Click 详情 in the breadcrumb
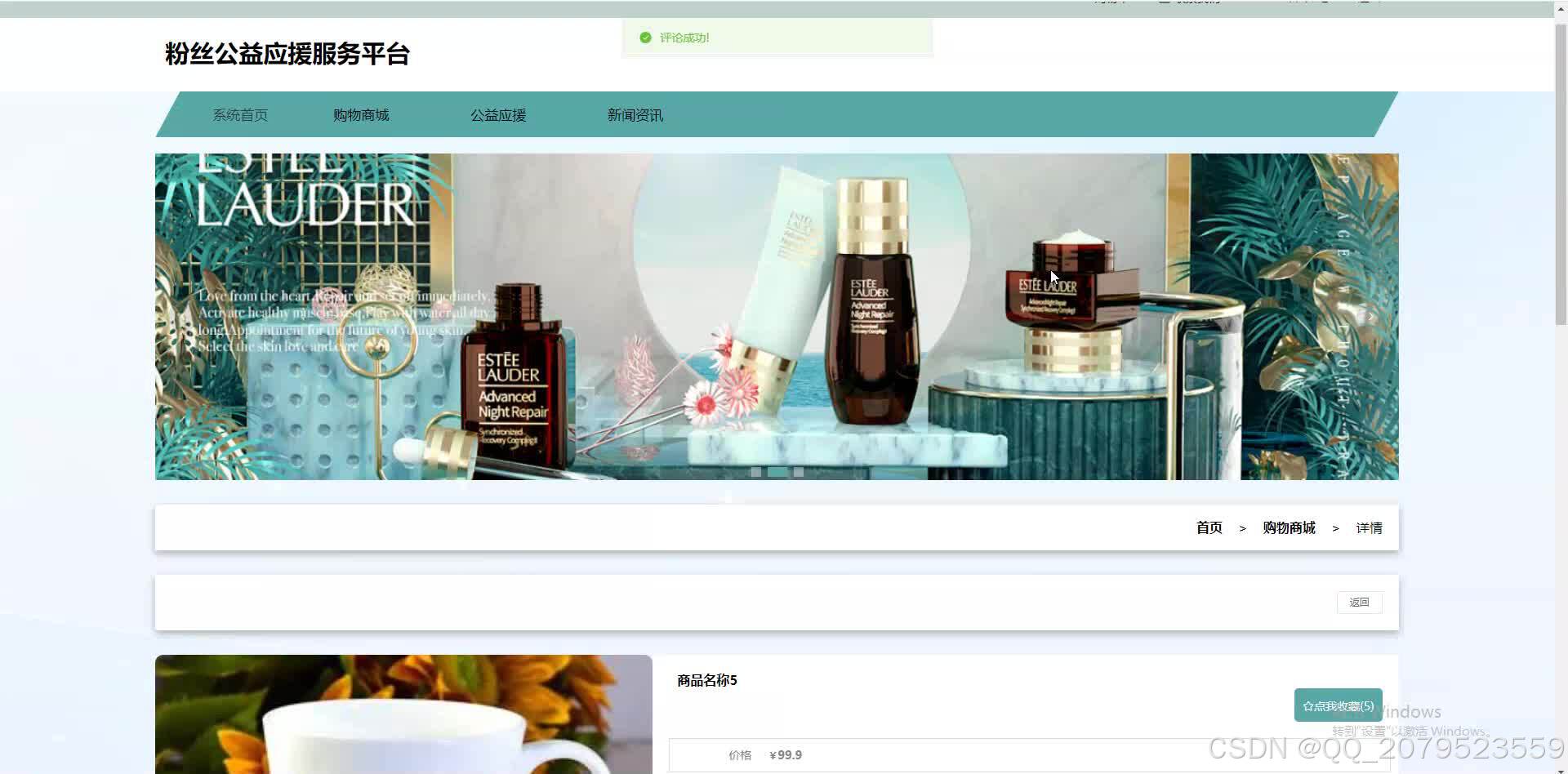Screen dimensions: 1568x774 [x=1369, y=528]
